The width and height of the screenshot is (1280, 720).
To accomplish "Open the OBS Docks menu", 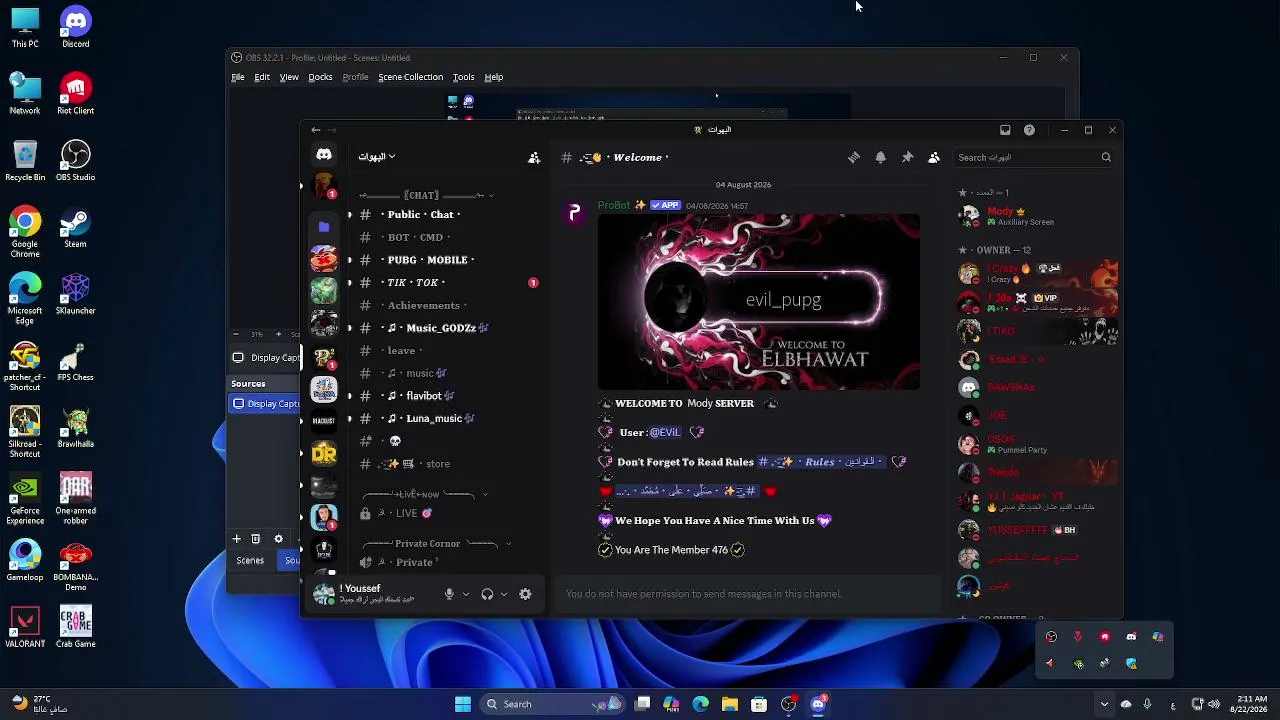I will tap(320, 77).
